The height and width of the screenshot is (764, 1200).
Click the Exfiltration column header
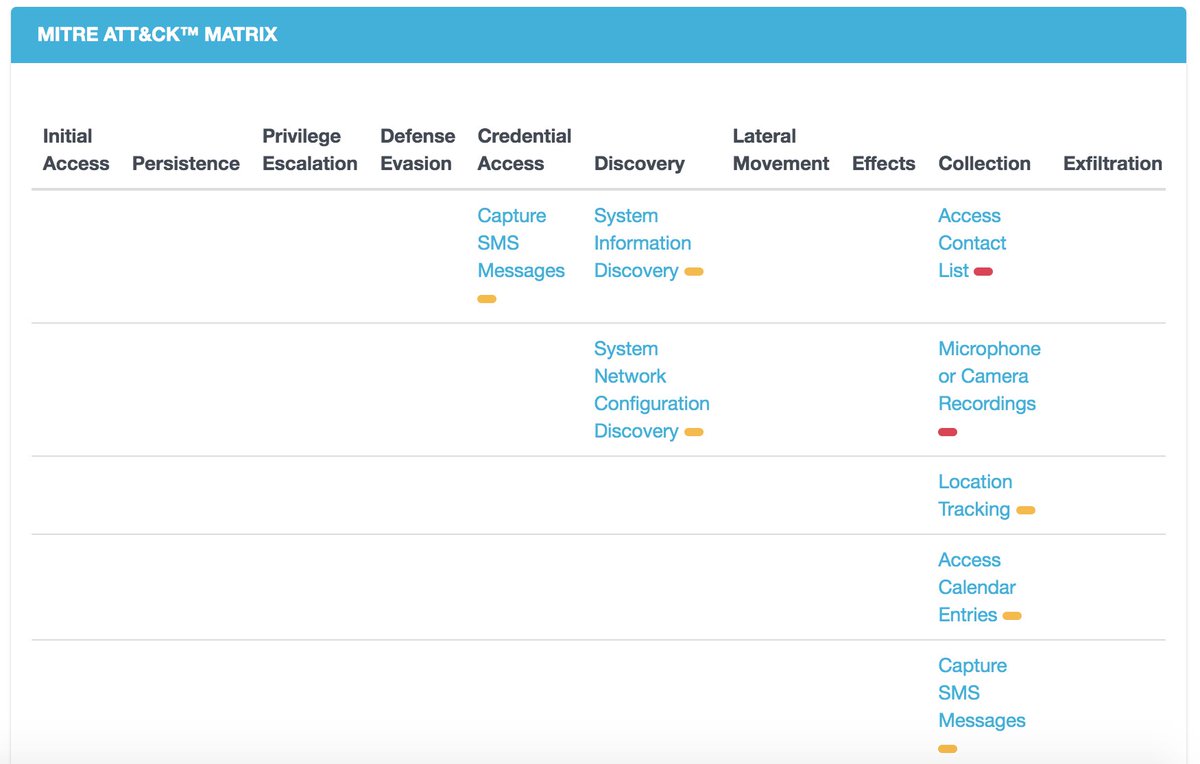click(1113, 163)
